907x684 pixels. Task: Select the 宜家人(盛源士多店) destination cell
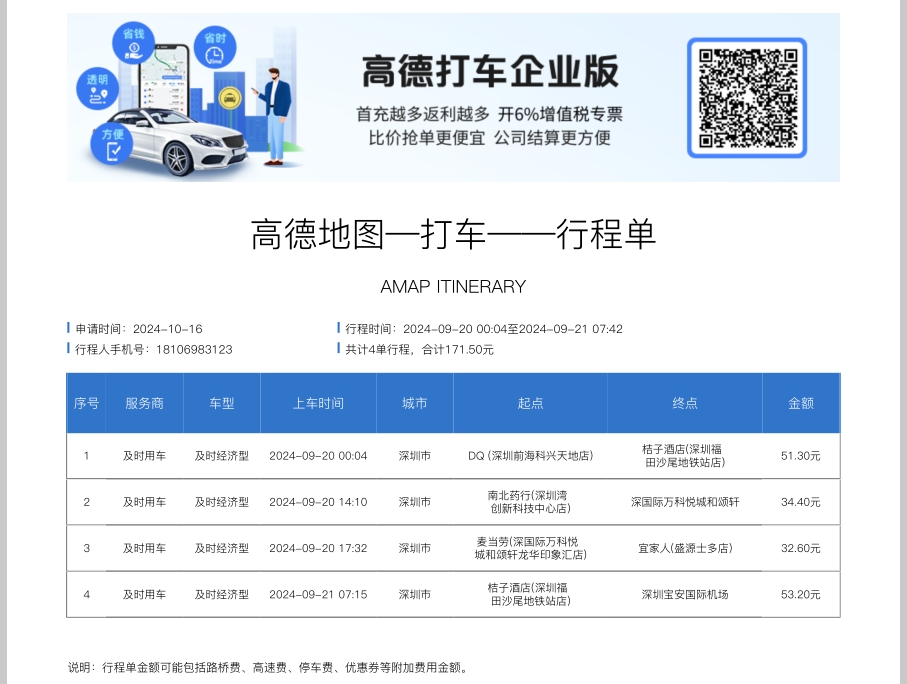[685, 548]
